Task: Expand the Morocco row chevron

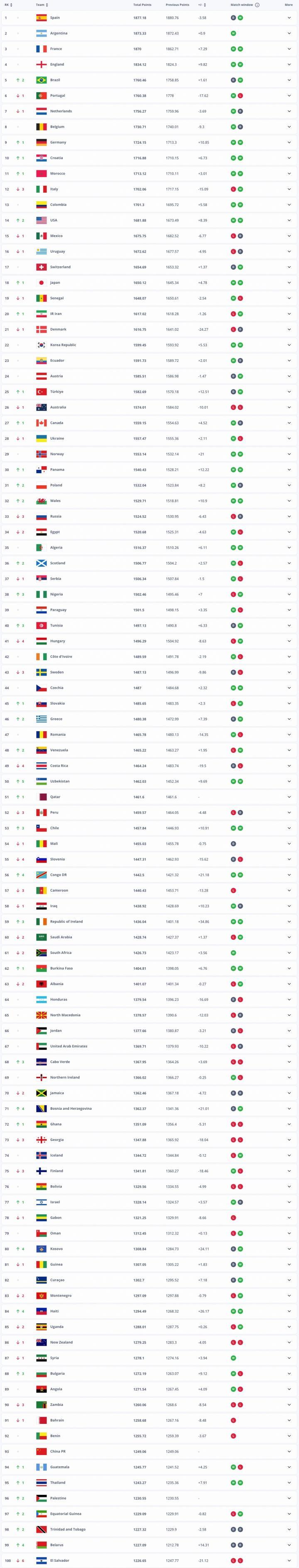Action: tap(289, 174)
